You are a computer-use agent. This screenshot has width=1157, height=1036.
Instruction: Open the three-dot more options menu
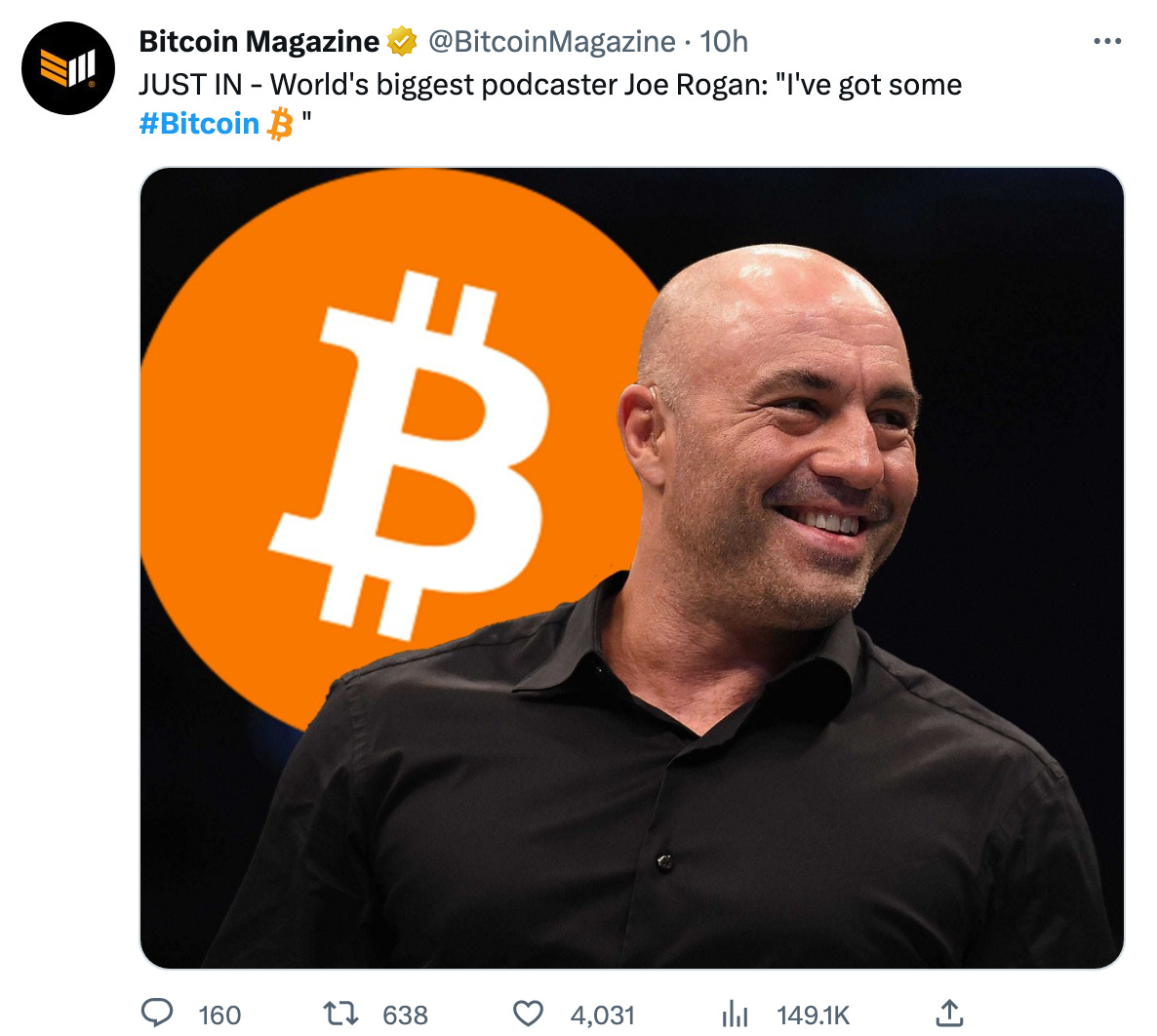[x=1107, y=41]
